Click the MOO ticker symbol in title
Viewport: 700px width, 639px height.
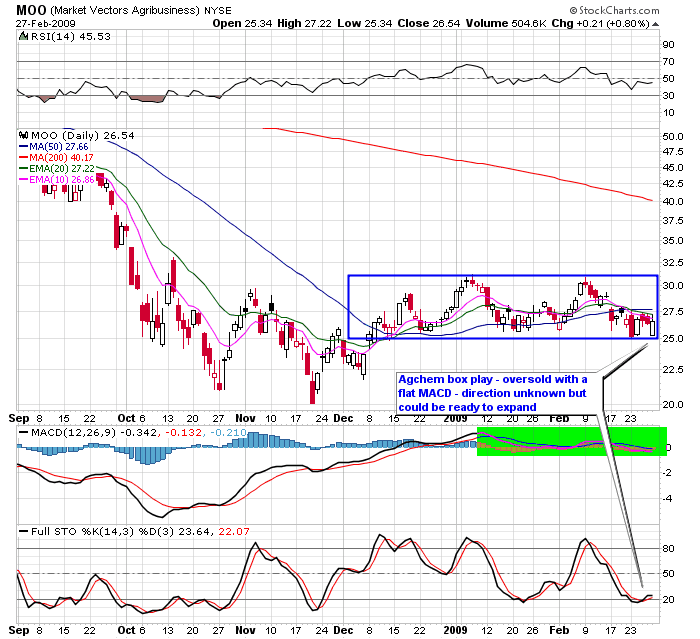tap(31, 10)
